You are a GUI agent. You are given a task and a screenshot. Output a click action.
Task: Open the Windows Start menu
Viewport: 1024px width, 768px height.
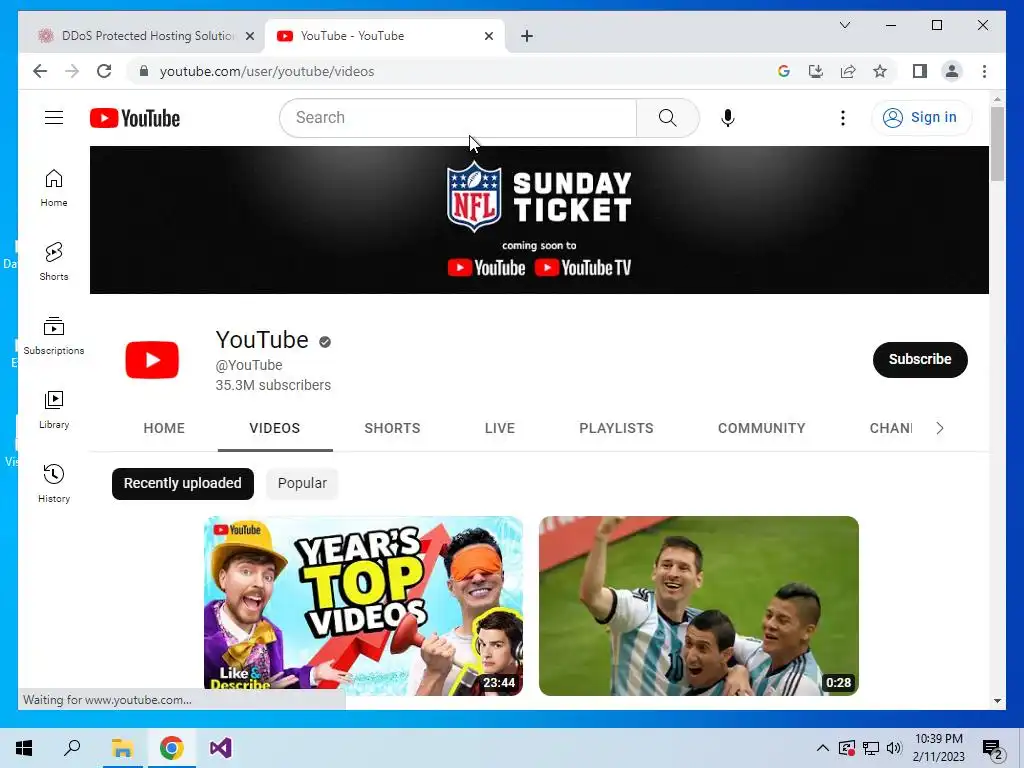pos(24,748)
